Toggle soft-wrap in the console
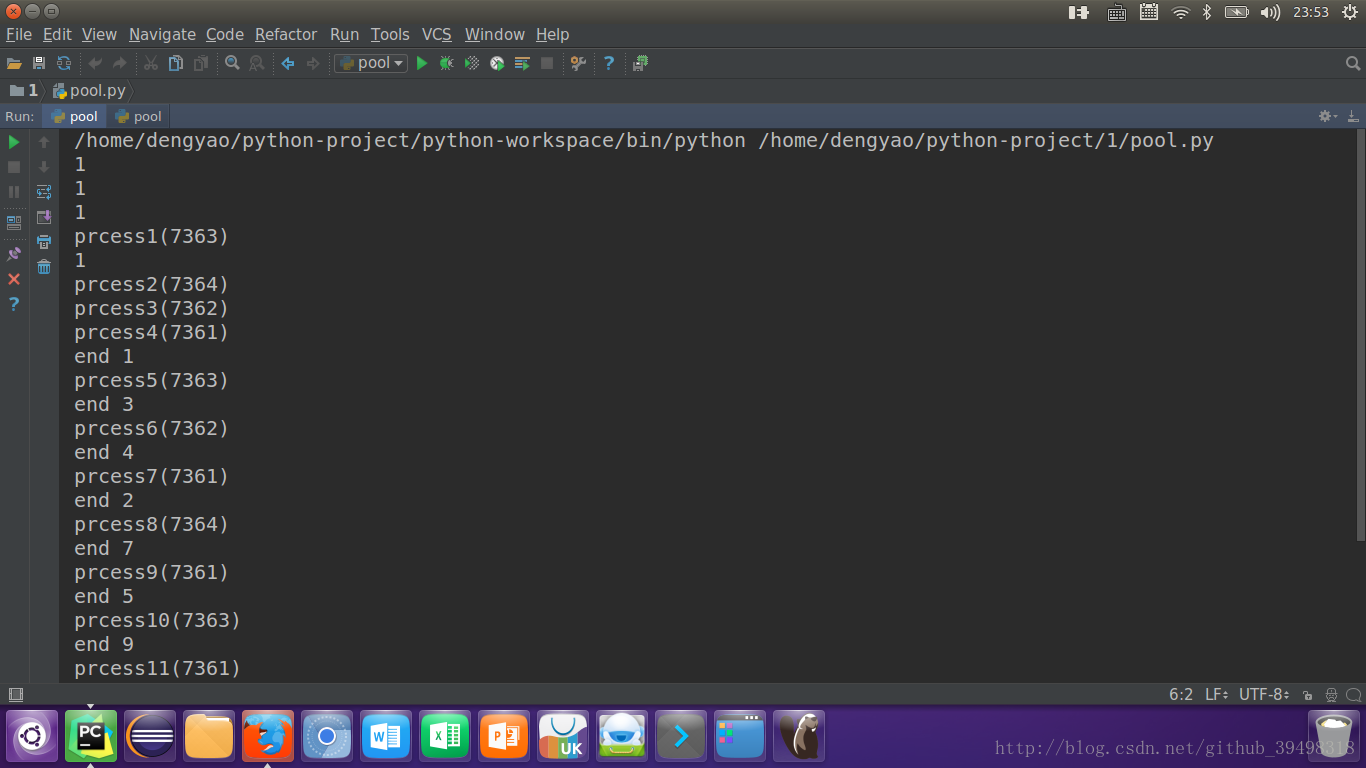Viewport: 1366px width, 768px height. point(44,192)
